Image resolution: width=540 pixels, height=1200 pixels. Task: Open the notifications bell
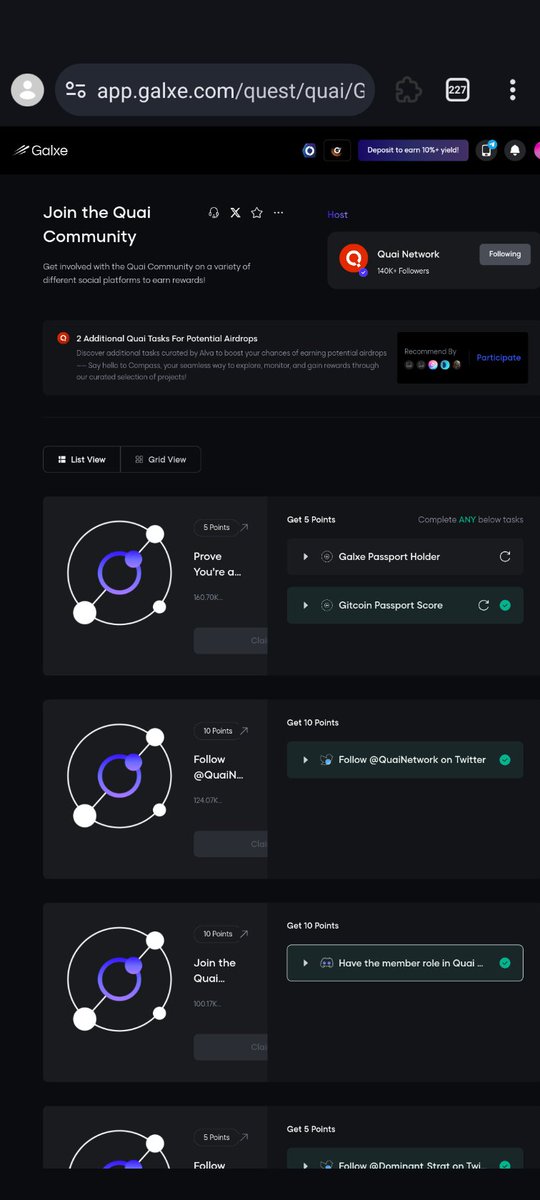pyautogui.click(x=515, y=150)
